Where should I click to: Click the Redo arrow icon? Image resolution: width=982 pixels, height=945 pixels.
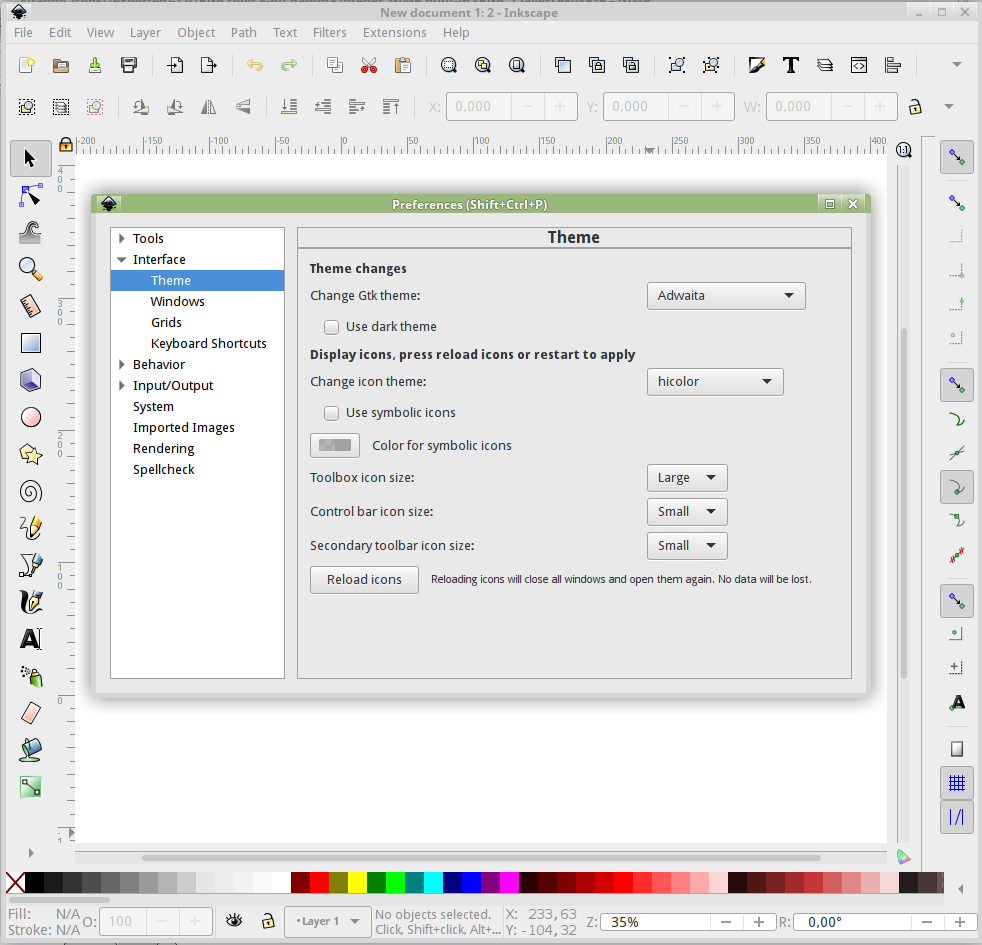[289, 65]
